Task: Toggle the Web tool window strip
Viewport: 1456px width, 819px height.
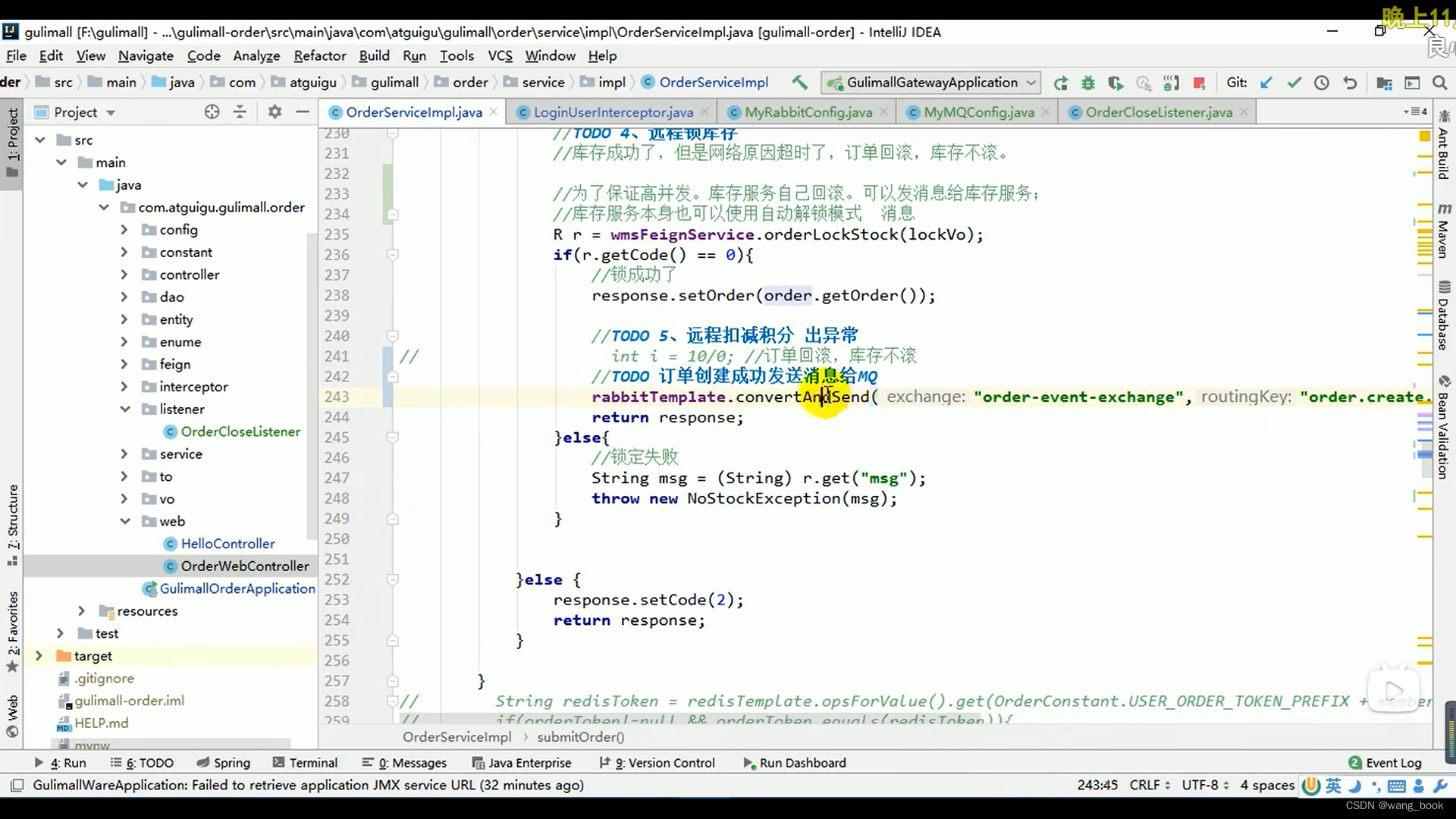Action: pyautogui.click(x=13, y=716)
